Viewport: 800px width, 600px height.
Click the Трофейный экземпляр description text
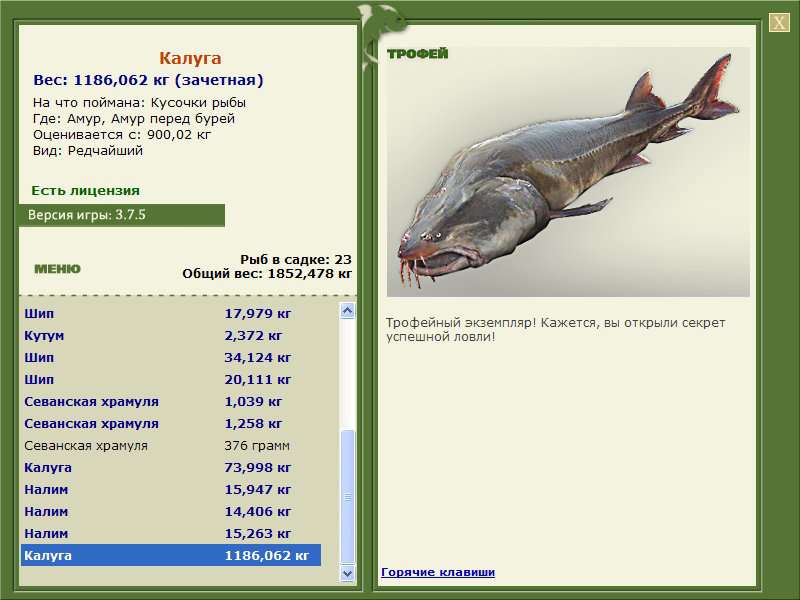pyautogui.click(x=555, y=330)
